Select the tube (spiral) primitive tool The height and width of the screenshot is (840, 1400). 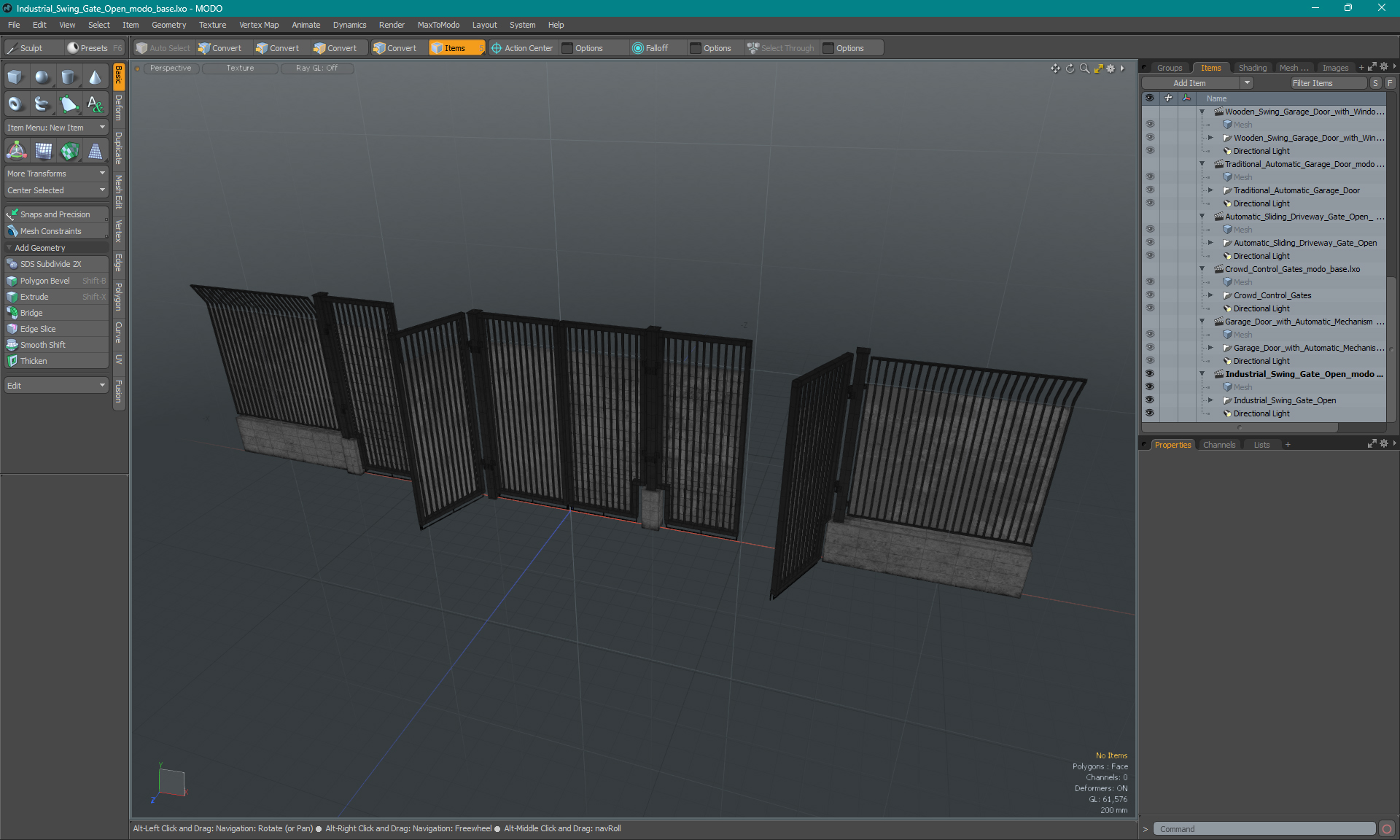pos(42,104)
